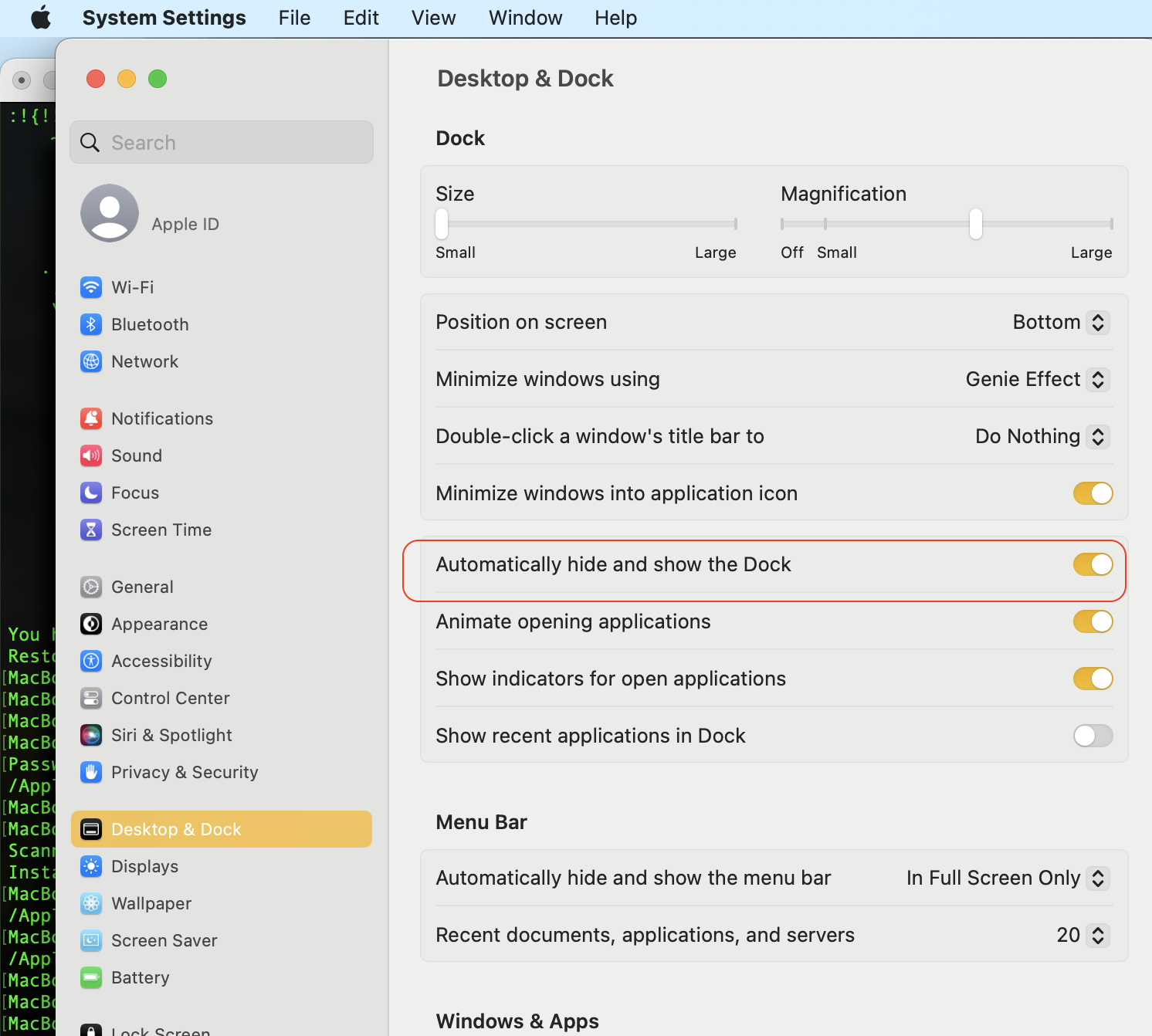Click the Focus moon icon
Screen dimensions: 1152x1036
[91, 493]
